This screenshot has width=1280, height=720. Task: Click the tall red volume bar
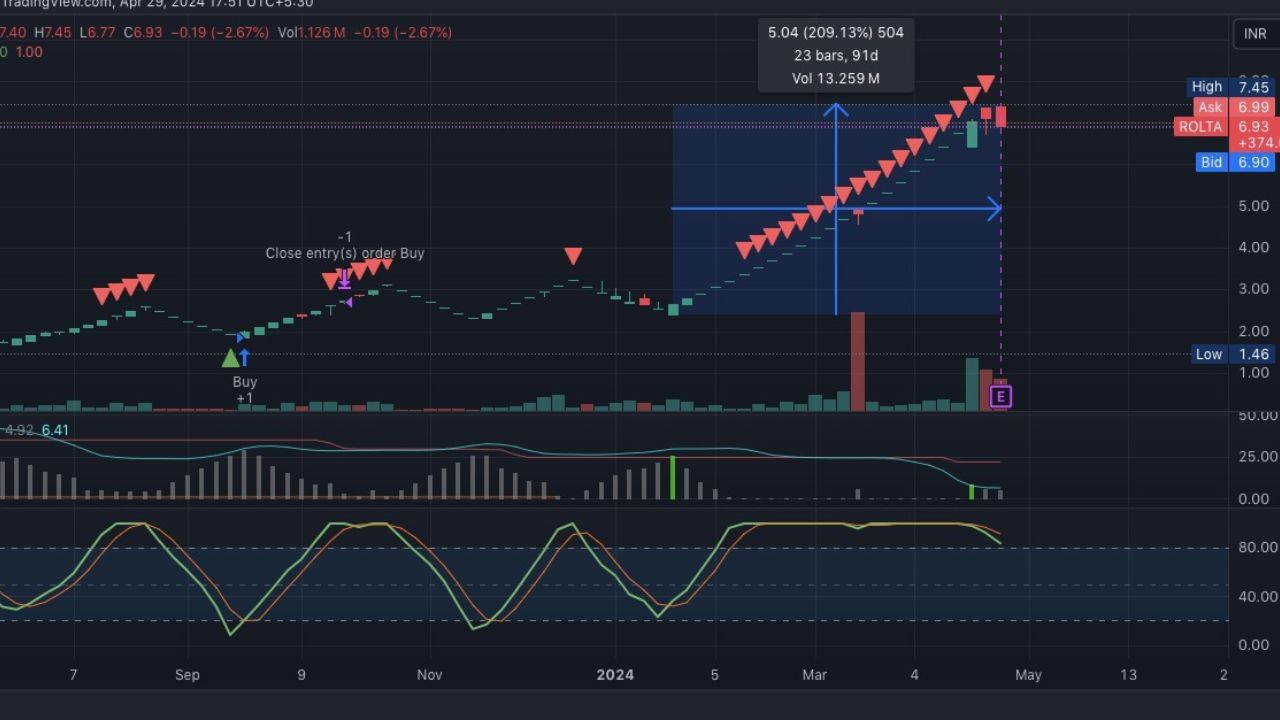858,361
